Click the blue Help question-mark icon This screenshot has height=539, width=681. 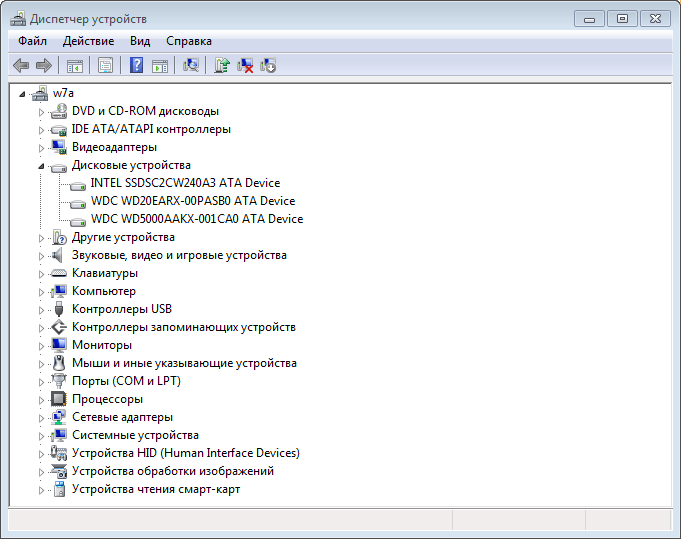(x=136, y=66)
